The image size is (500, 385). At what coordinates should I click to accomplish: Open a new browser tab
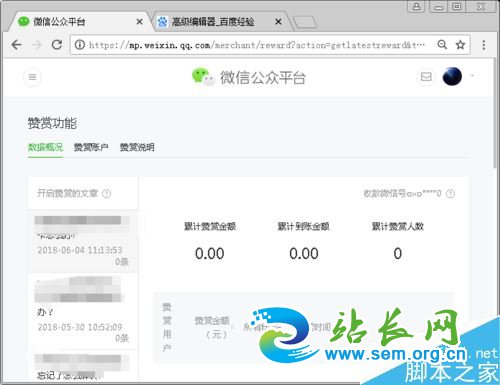point(305,22)
